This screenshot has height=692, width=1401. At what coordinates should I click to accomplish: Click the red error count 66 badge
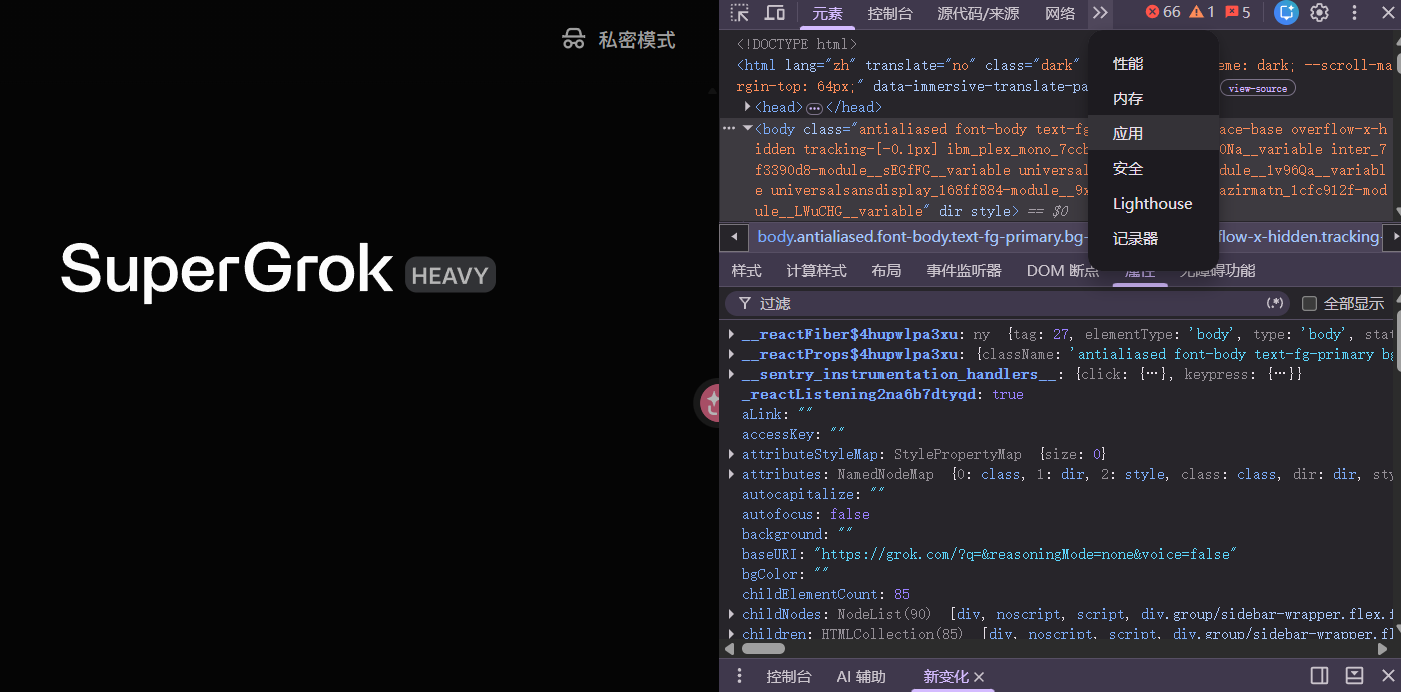click(1163, 12)
